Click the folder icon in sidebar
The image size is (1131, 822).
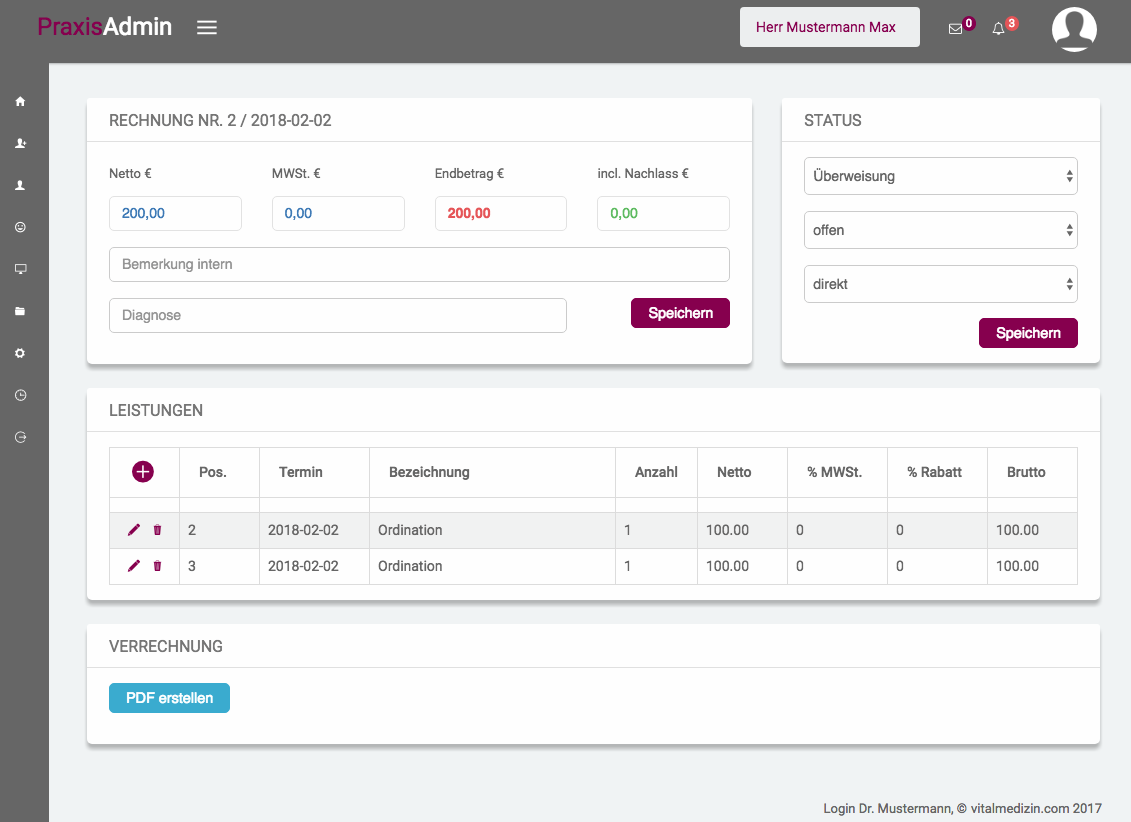20,311
